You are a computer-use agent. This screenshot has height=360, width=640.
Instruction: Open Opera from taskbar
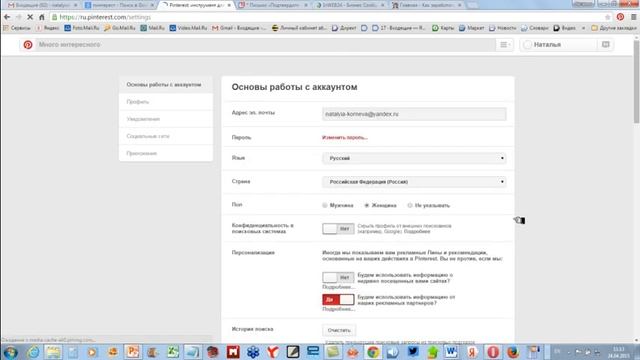[493, 352]
